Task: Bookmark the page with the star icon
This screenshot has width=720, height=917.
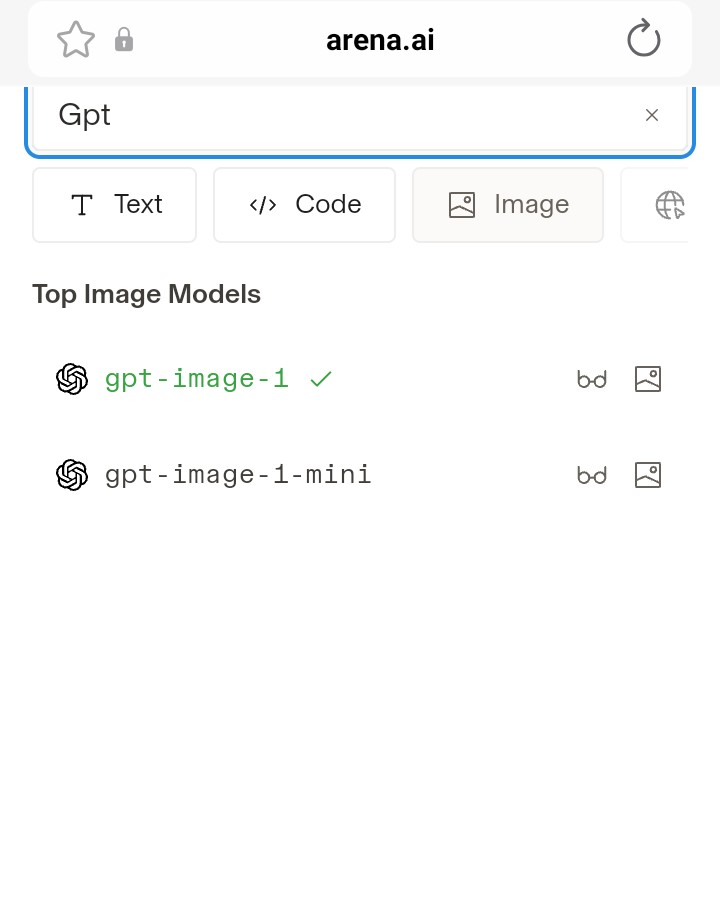Action: point(75,40)
